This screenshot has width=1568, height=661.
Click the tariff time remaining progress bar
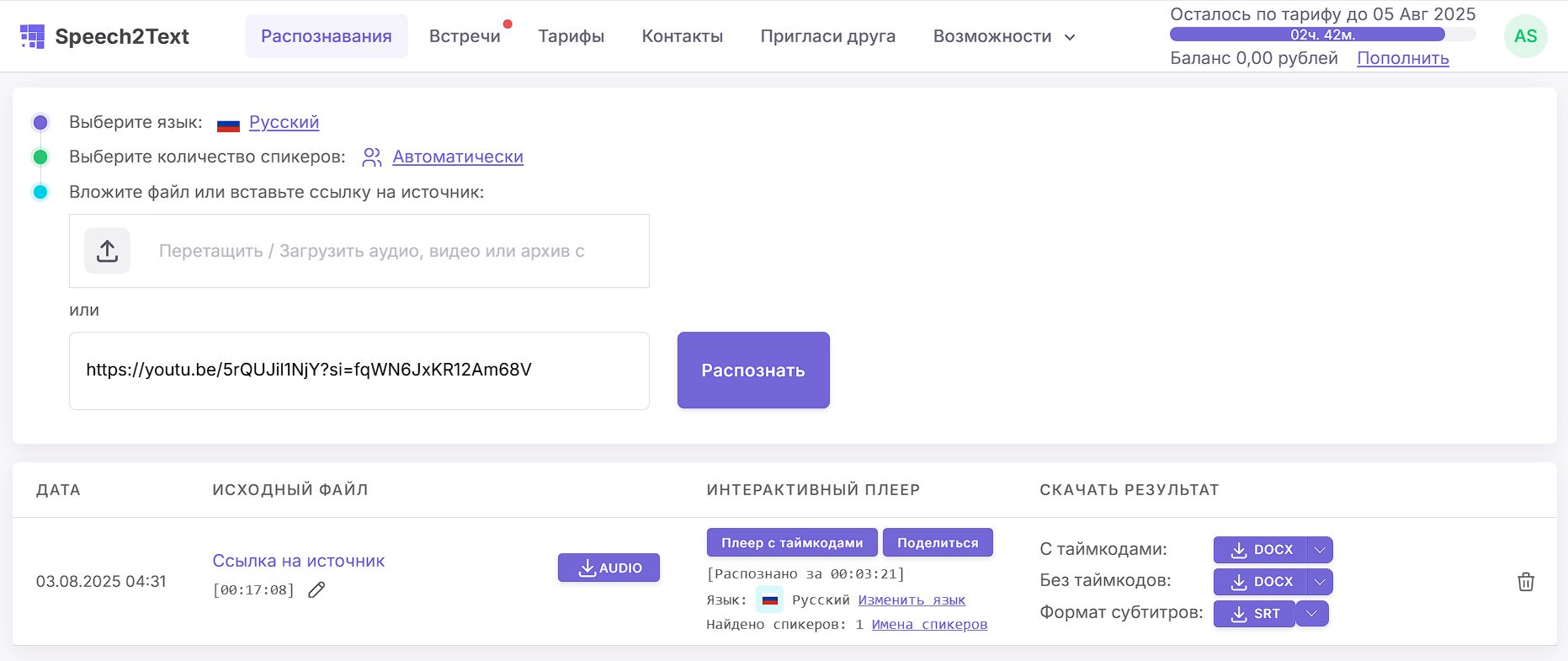(1321, 35)
